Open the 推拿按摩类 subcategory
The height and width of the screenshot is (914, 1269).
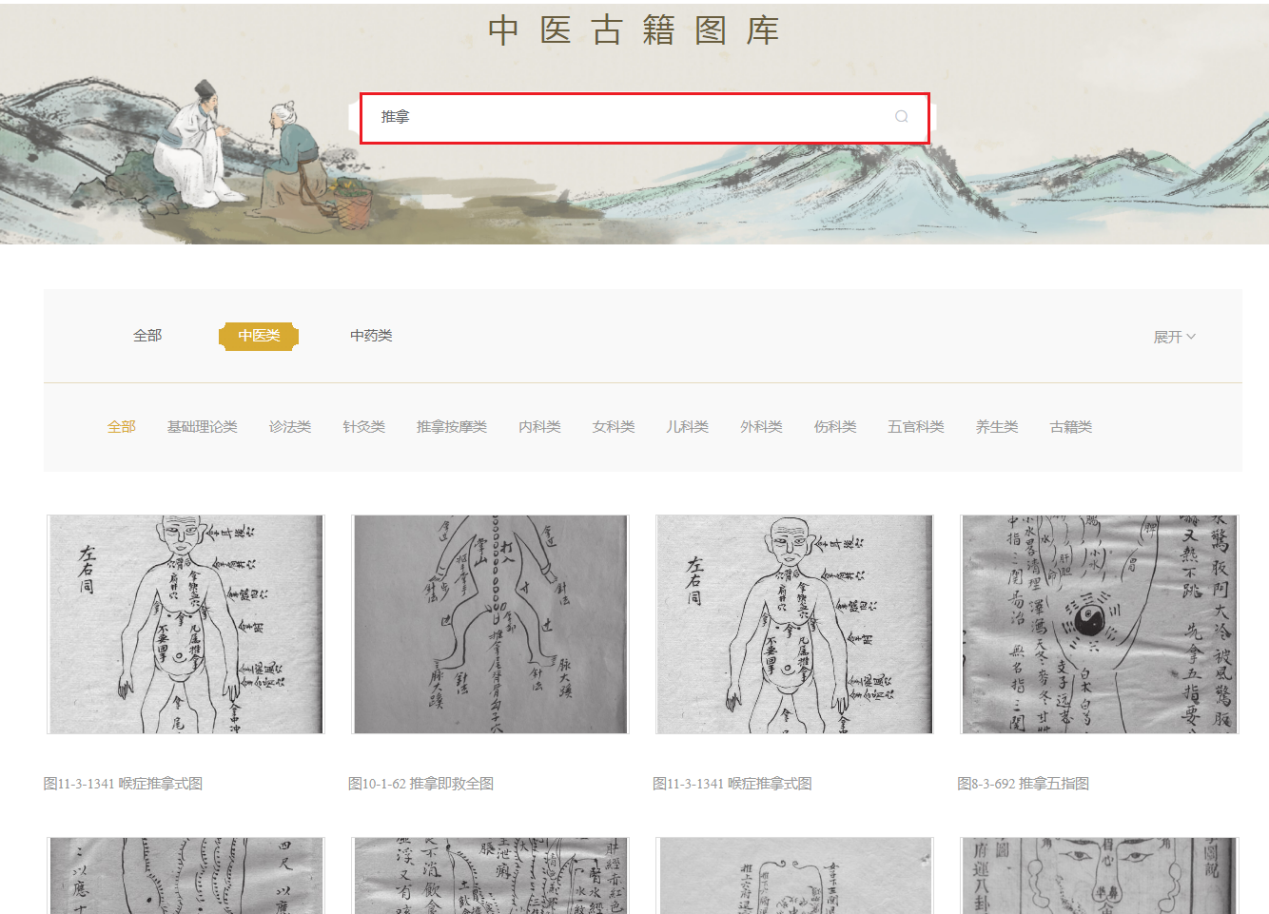pyautogui.click(x=452, y=427)
